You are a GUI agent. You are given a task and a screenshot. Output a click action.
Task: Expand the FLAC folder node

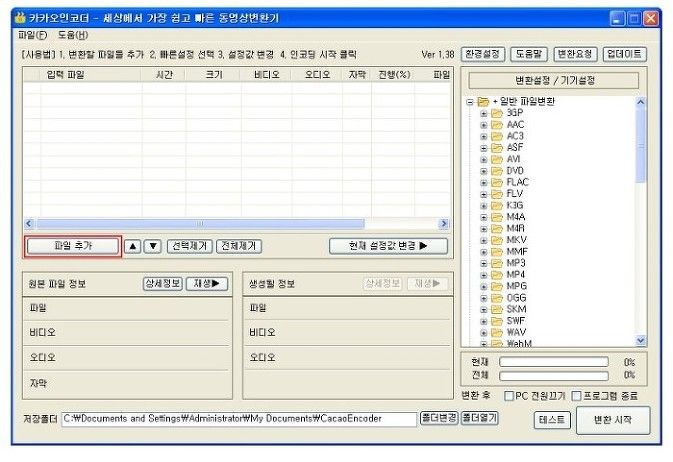[x=484, y=182]
